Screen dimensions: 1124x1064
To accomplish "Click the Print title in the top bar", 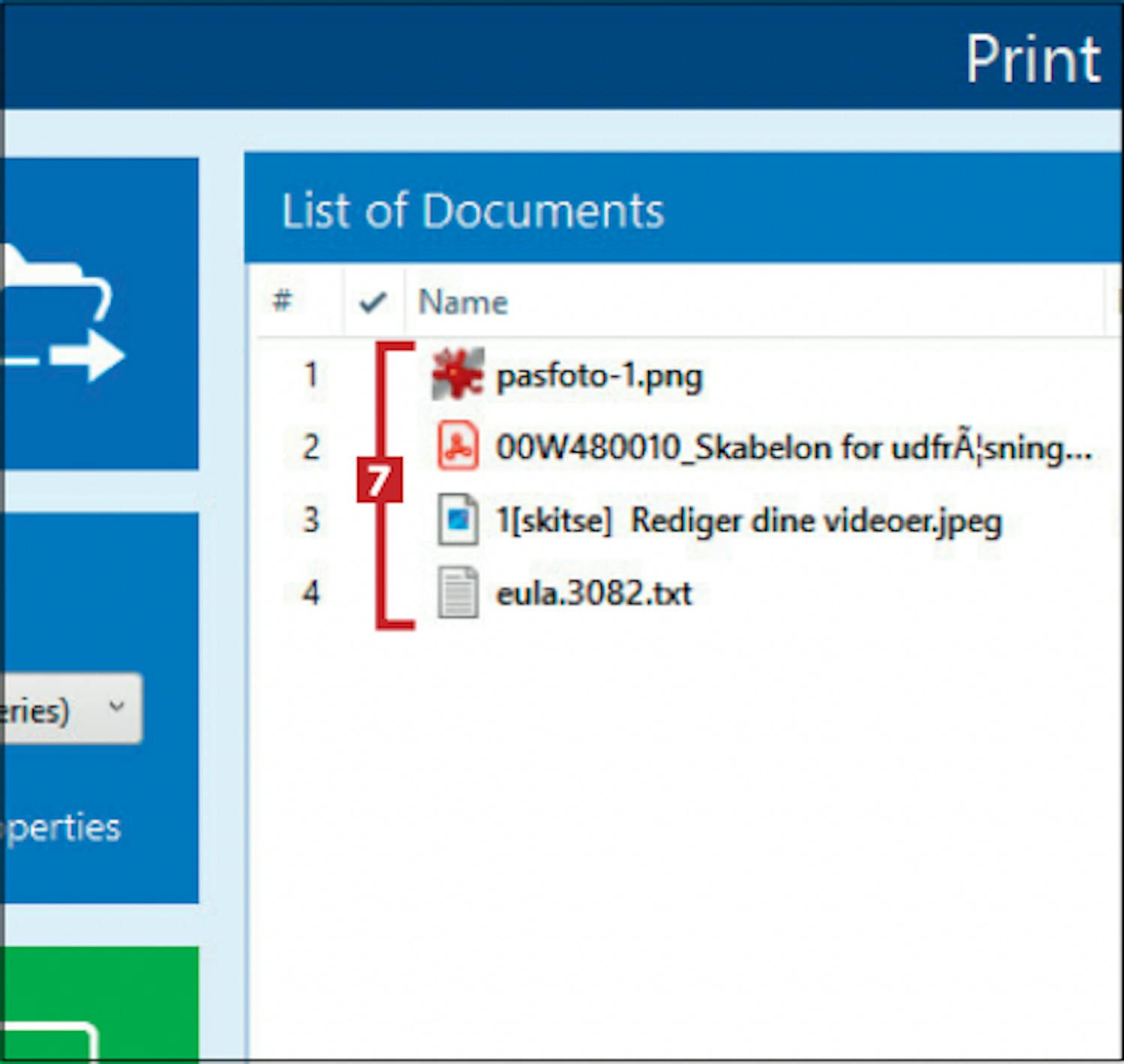I will point(1033,59).
